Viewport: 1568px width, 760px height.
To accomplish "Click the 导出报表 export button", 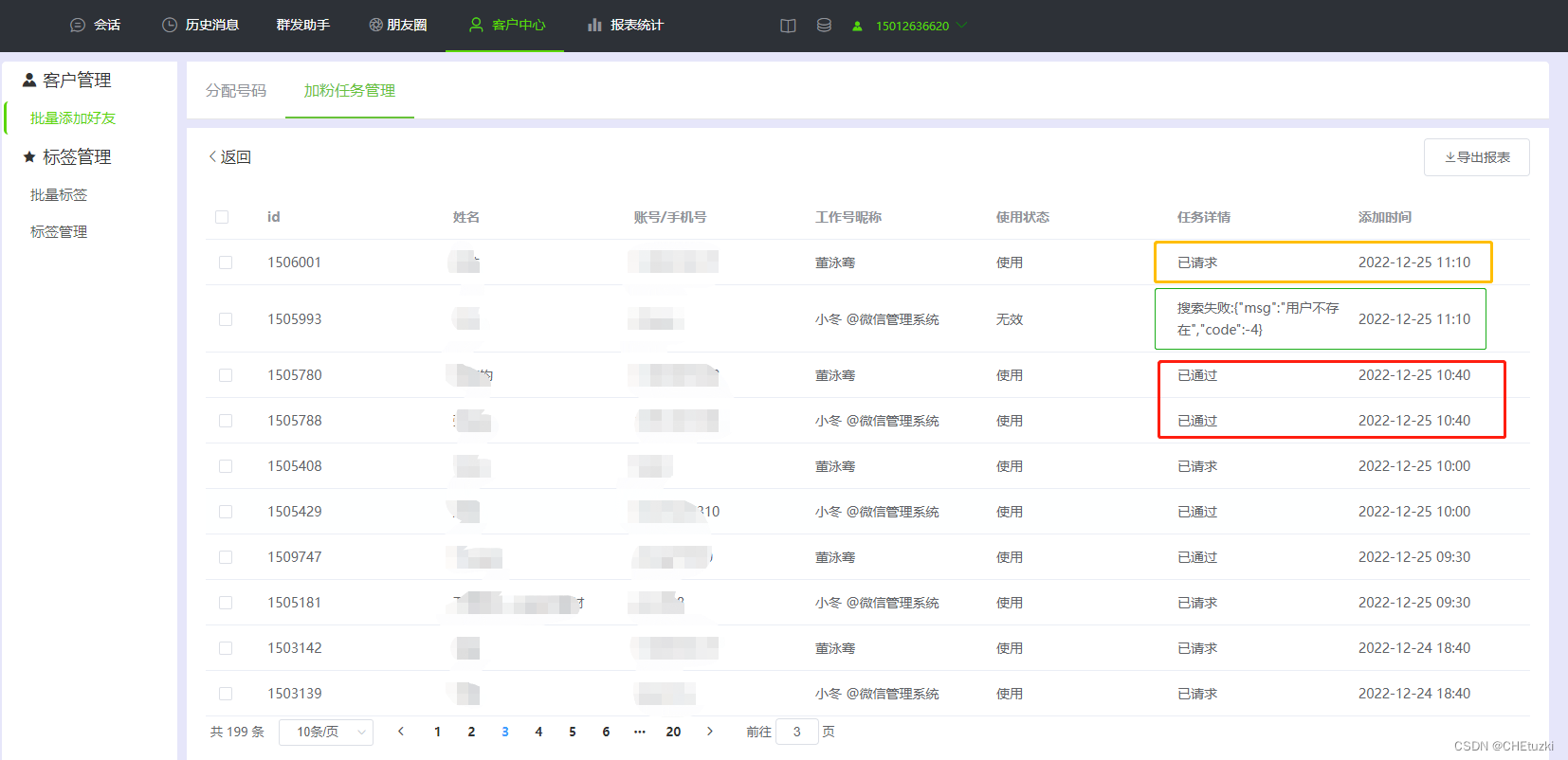I will (1477, 157).
